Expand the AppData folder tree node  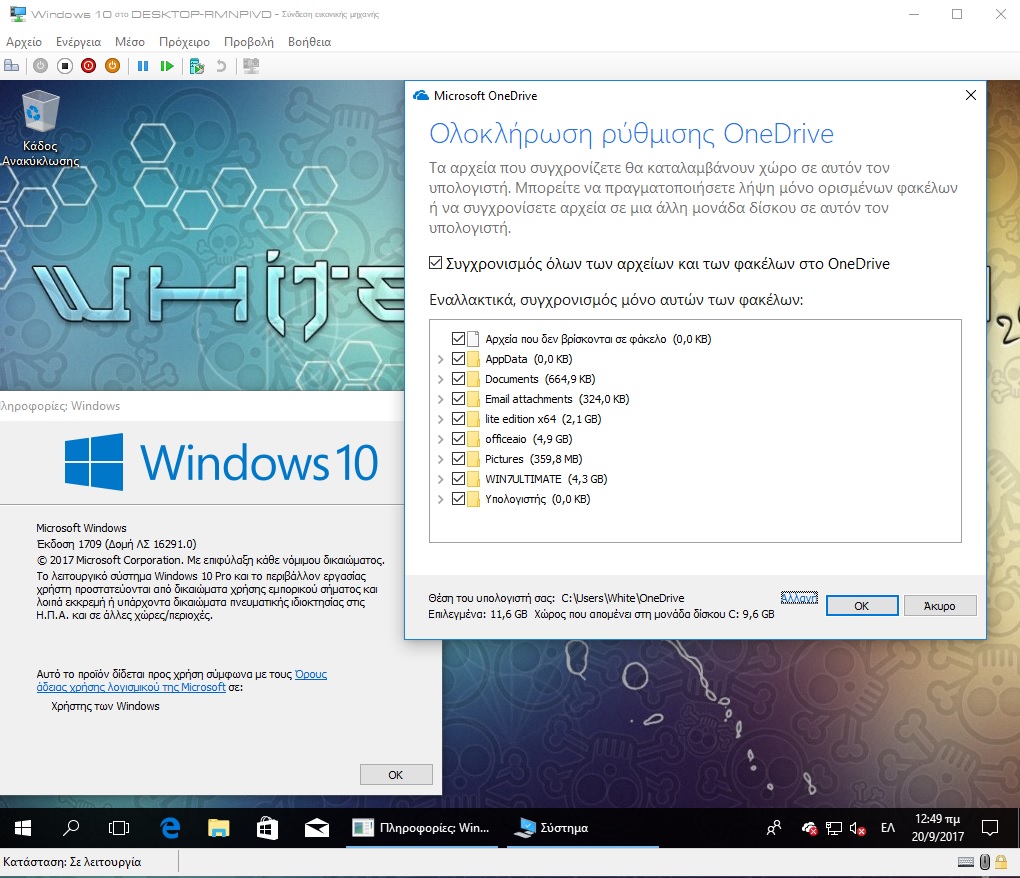440,359
